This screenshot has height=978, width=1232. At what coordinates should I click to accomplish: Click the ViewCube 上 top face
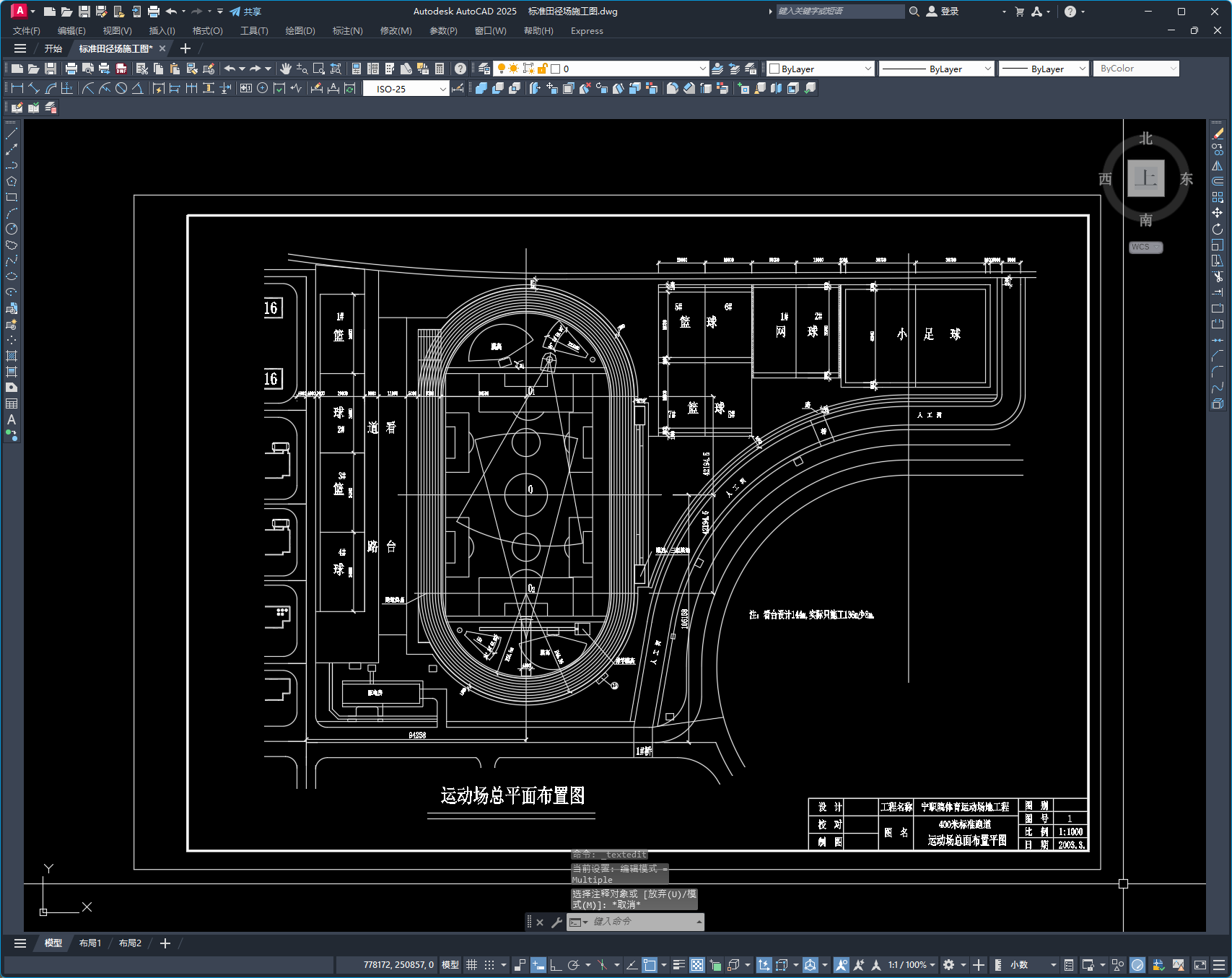click(x=1146, y=178)
